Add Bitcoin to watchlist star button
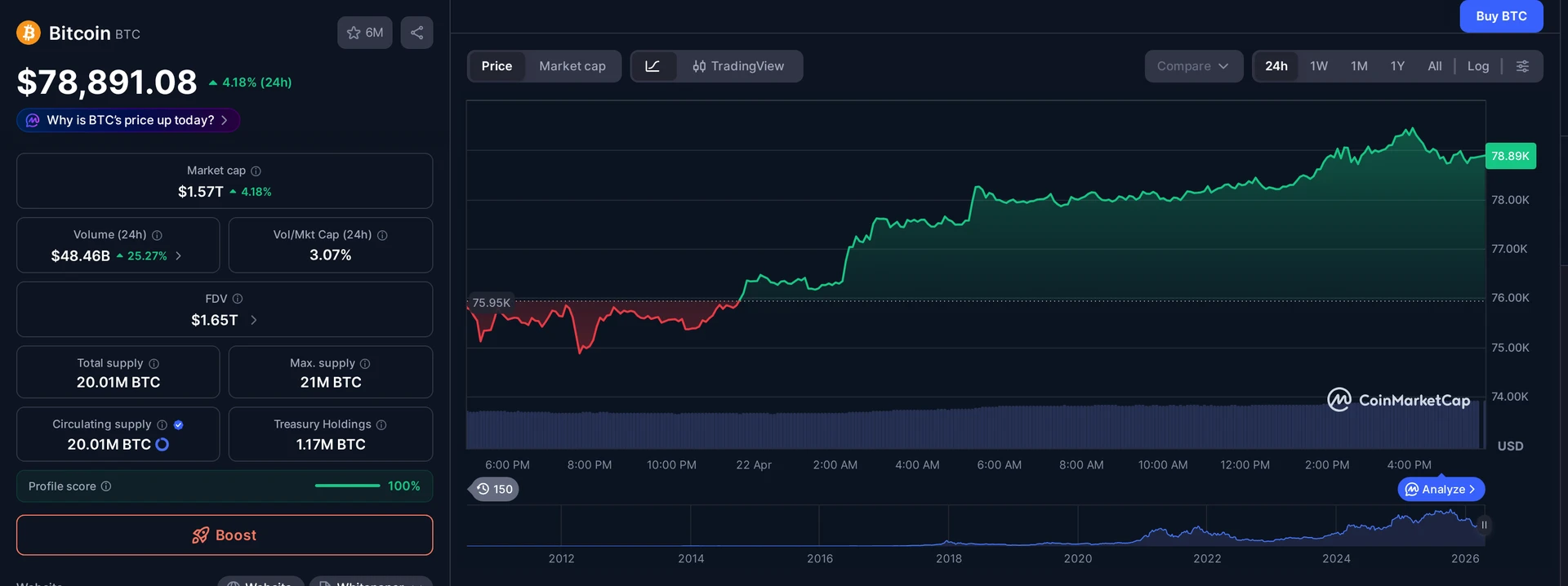 click(365, 33)
